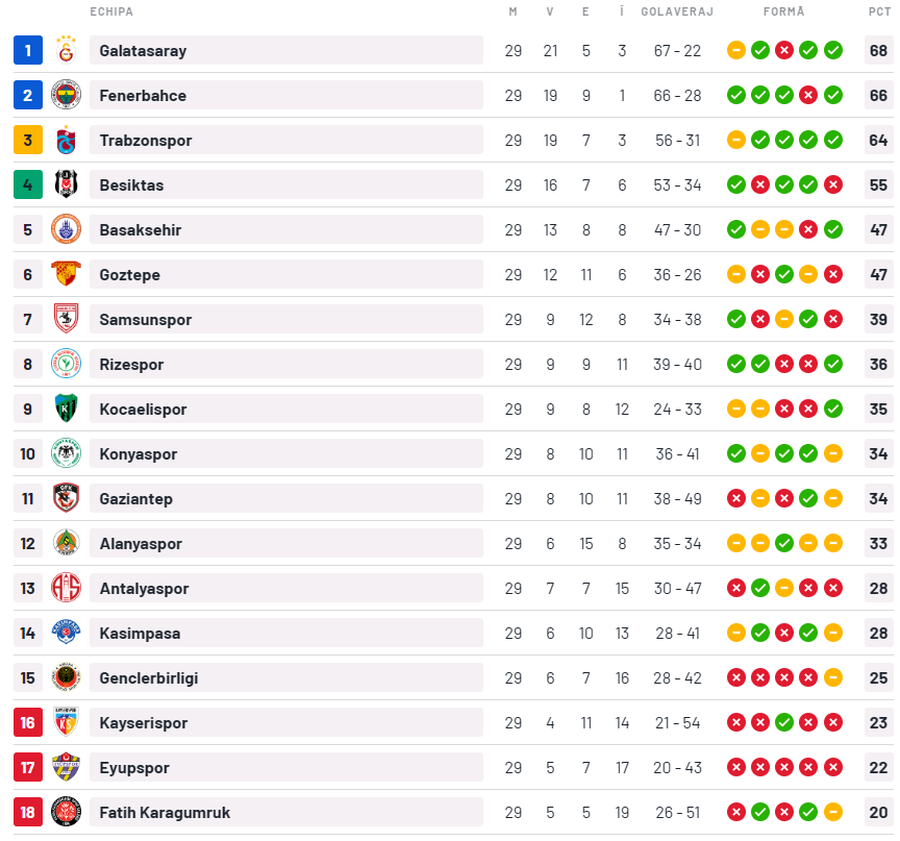The height and width of the screenshot is (841, 900).
Task: Click the Kocaelispor team crest
Action: (x=66, y=409)
